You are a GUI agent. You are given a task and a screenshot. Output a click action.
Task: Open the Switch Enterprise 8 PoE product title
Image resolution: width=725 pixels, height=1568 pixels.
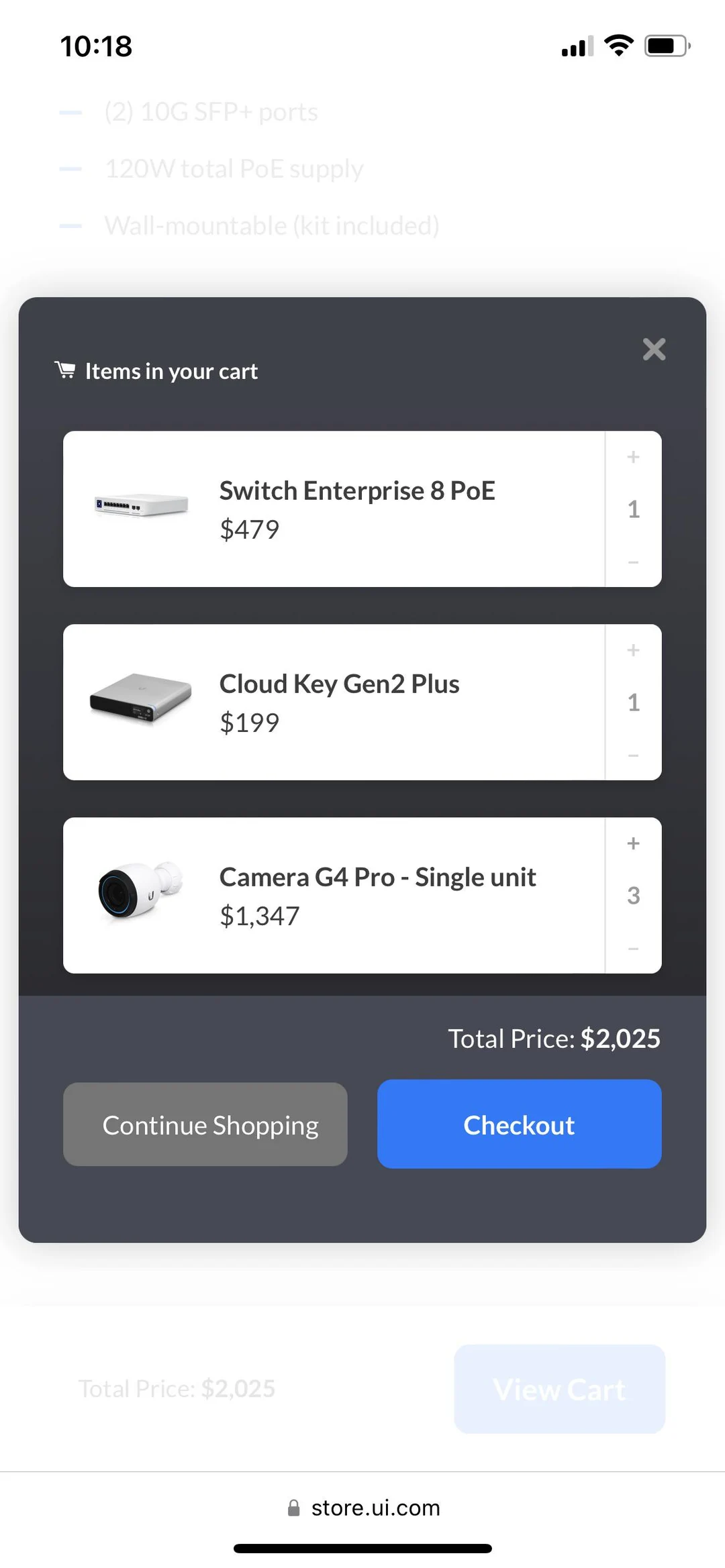357,490
